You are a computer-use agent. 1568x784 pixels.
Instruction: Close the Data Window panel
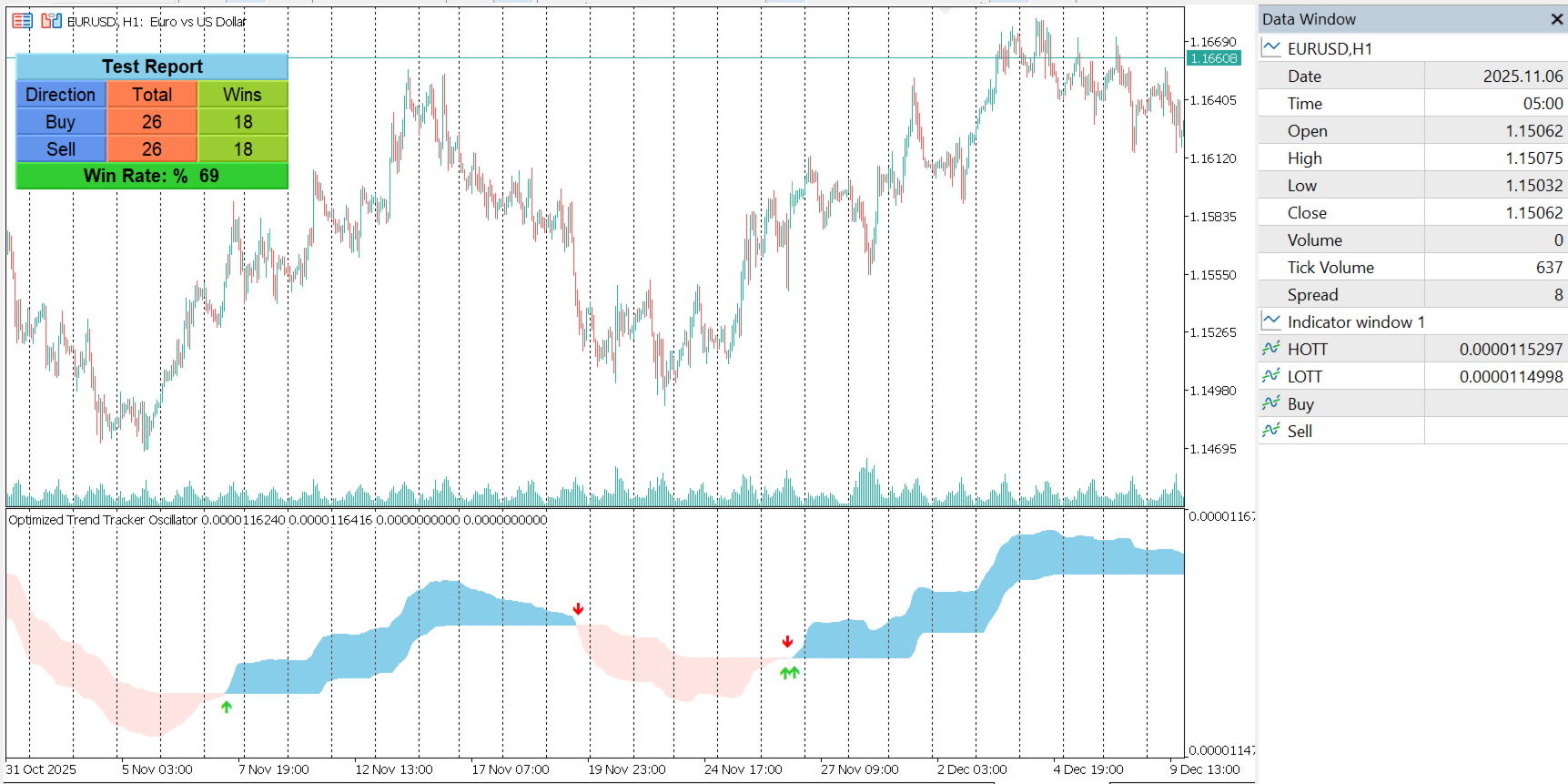1556,19
